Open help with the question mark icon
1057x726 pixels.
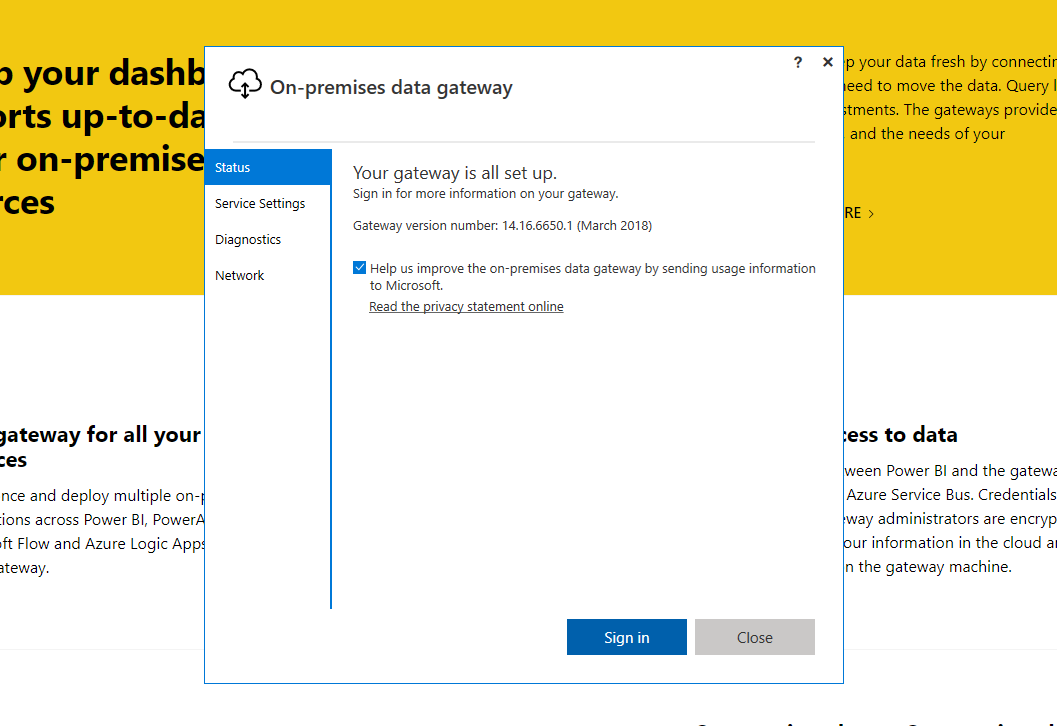pyautogui.click(x=798, y=62)
